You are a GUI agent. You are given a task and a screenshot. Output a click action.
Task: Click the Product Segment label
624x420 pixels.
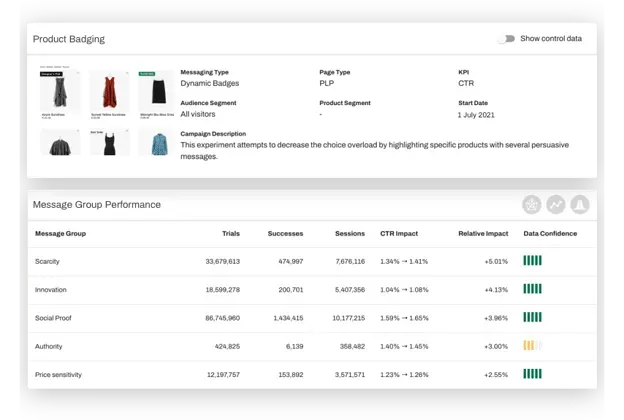[x=345, y=103]
